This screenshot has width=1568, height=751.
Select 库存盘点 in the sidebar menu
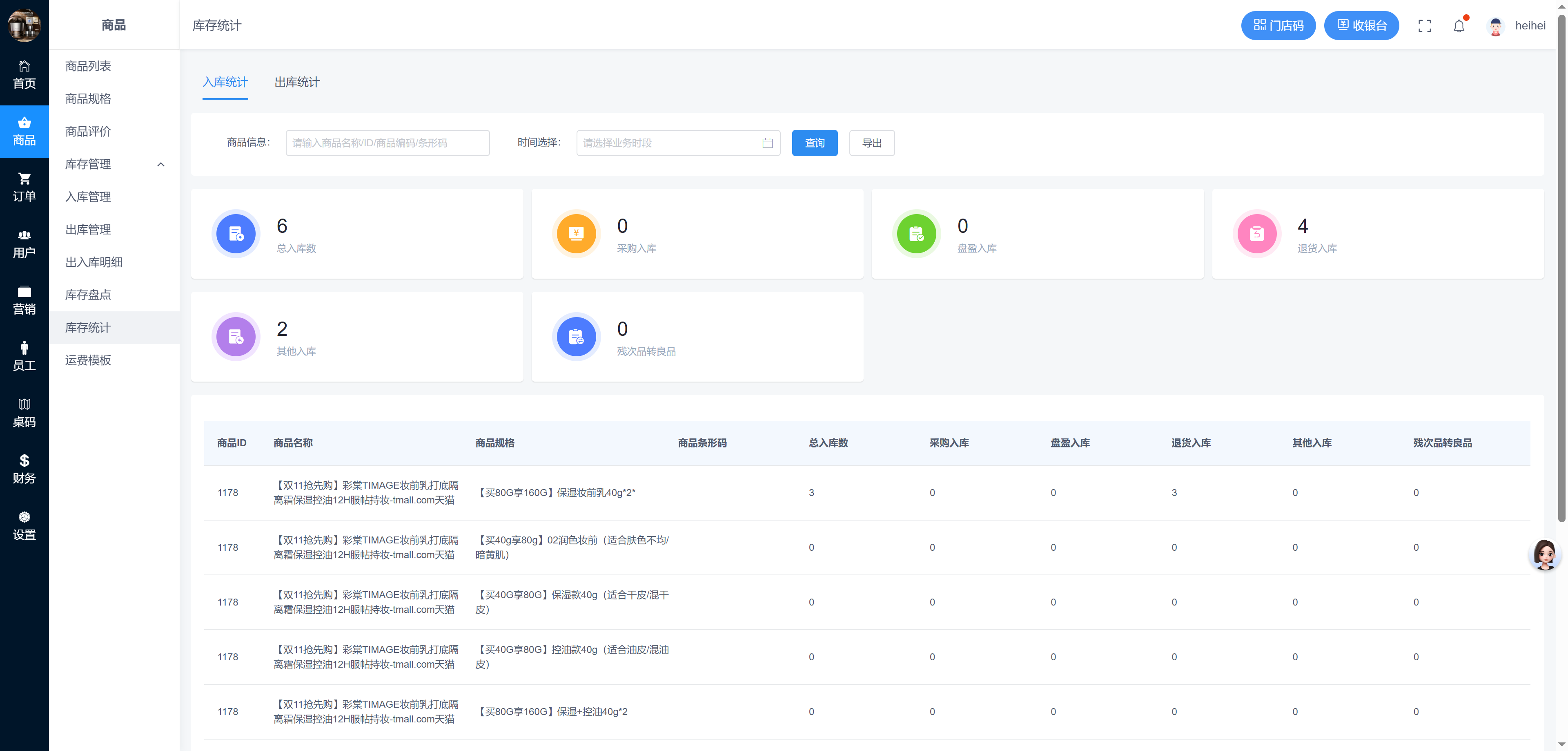pyautogui.click(x=88, y=295)
